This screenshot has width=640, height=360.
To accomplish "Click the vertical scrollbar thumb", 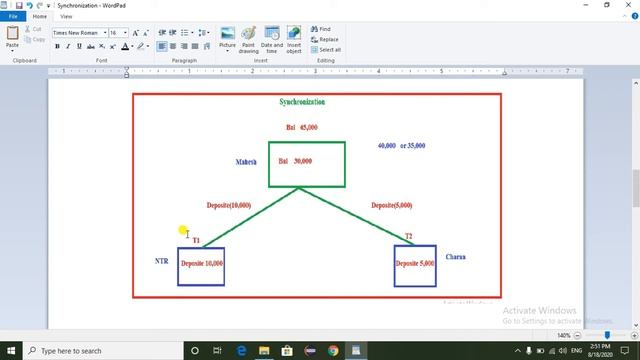I will coord(636,188).
